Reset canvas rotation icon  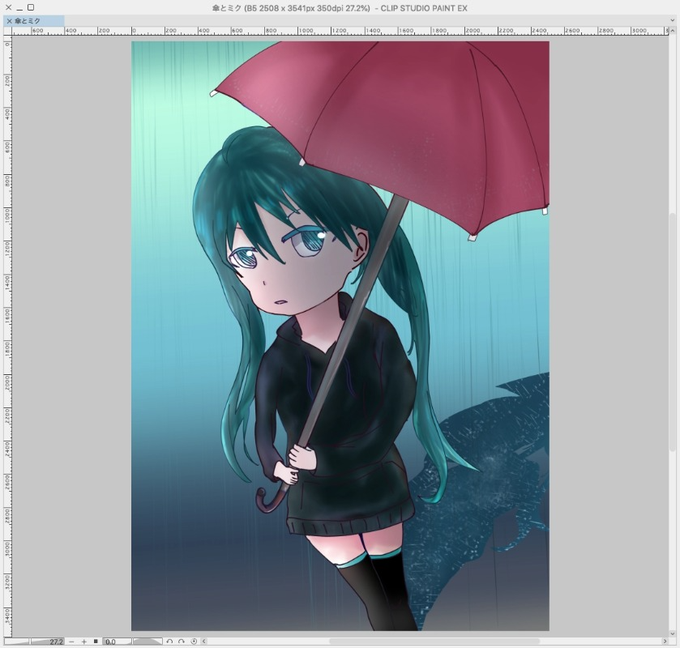194,641
